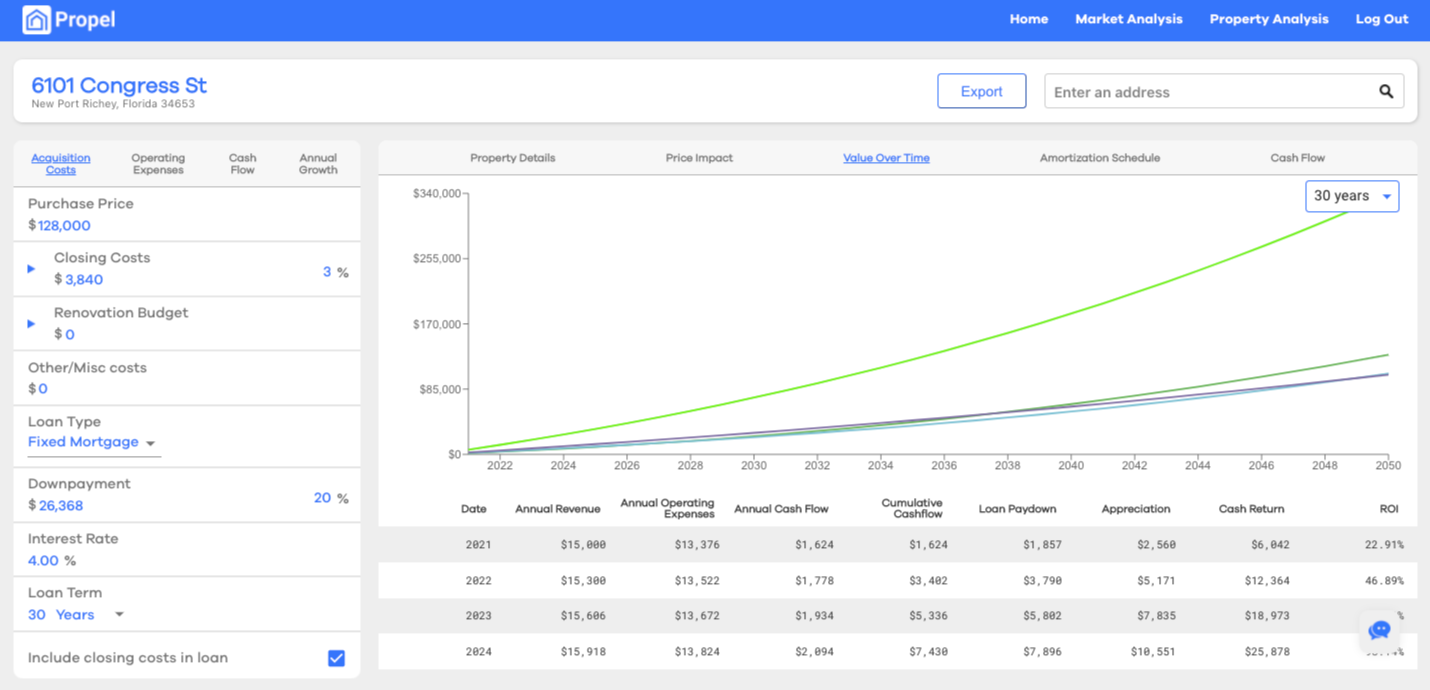Click the $15,300 annual revenue cell
This screenshot has width=1430, height=690.
[583, 581]
